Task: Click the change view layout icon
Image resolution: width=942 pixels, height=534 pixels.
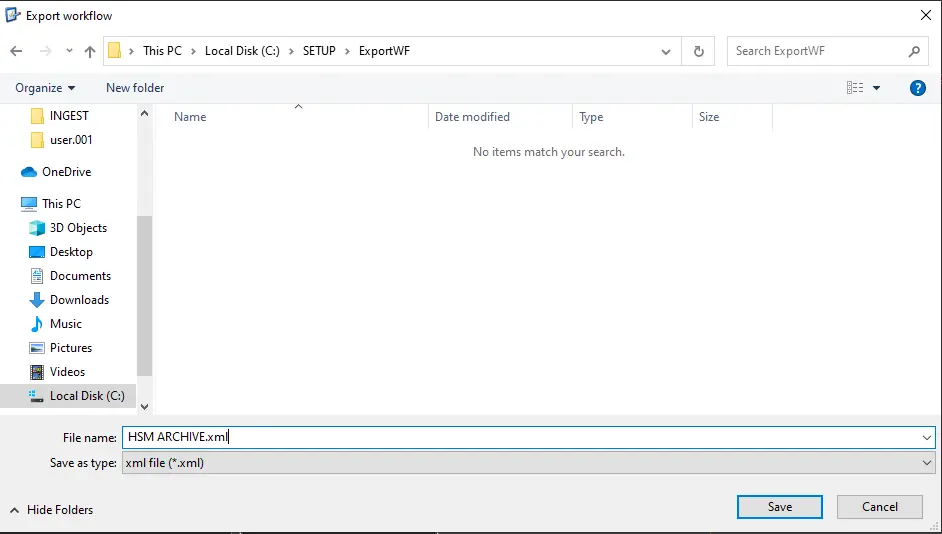Action: [855, 88]
